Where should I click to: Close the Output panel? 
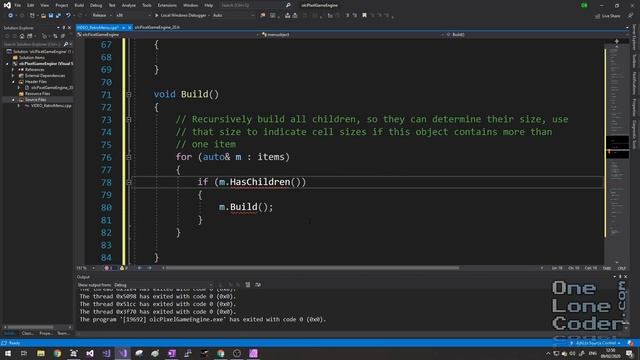tap(626, 277)
